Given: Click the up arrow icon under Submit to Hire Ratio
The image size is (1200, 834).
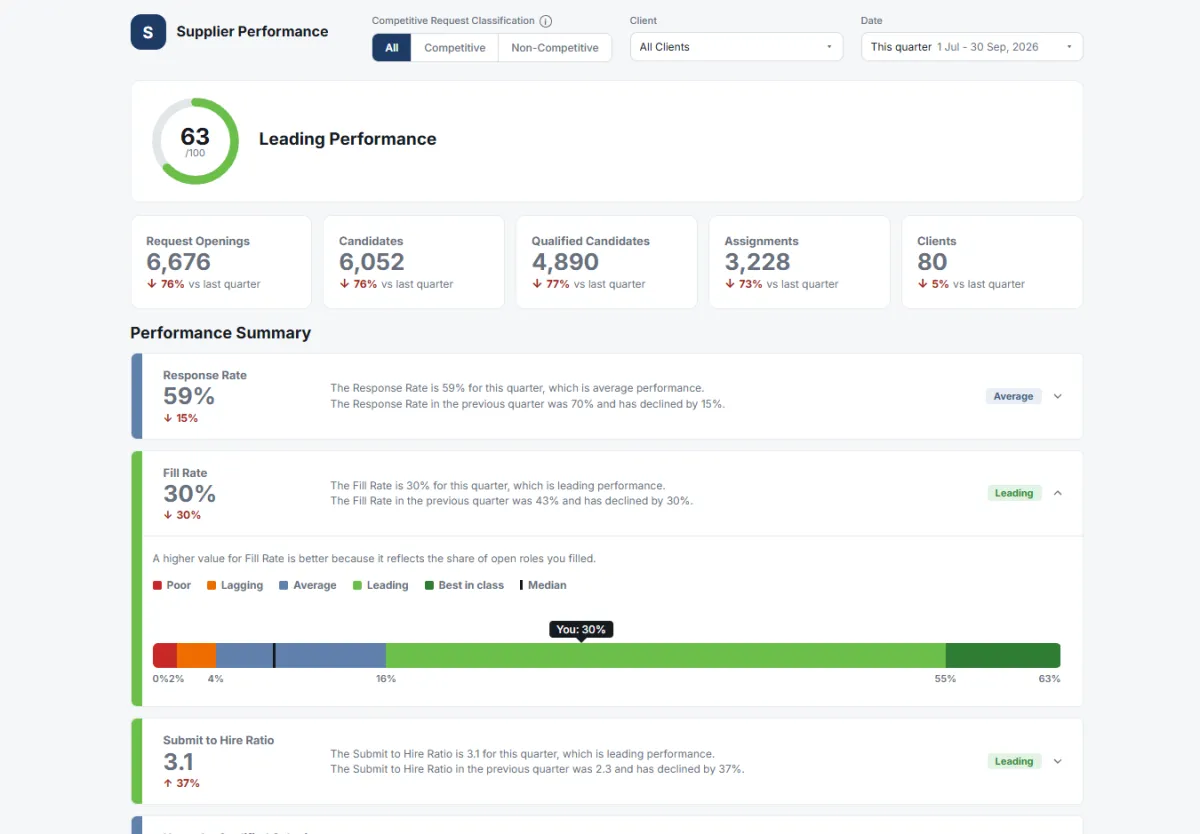Looking at the screenshot, I should [x=168, y=783].
